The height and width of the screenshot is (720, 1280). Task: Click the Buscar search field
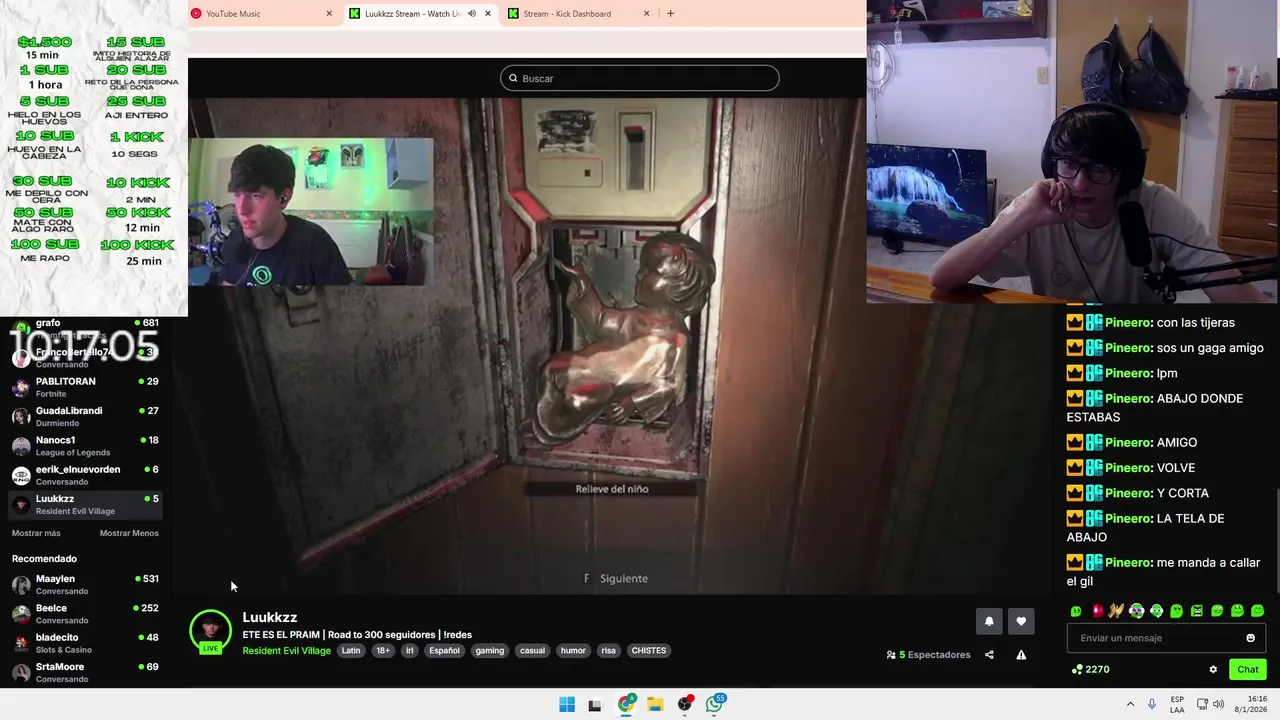click(640, 78)
